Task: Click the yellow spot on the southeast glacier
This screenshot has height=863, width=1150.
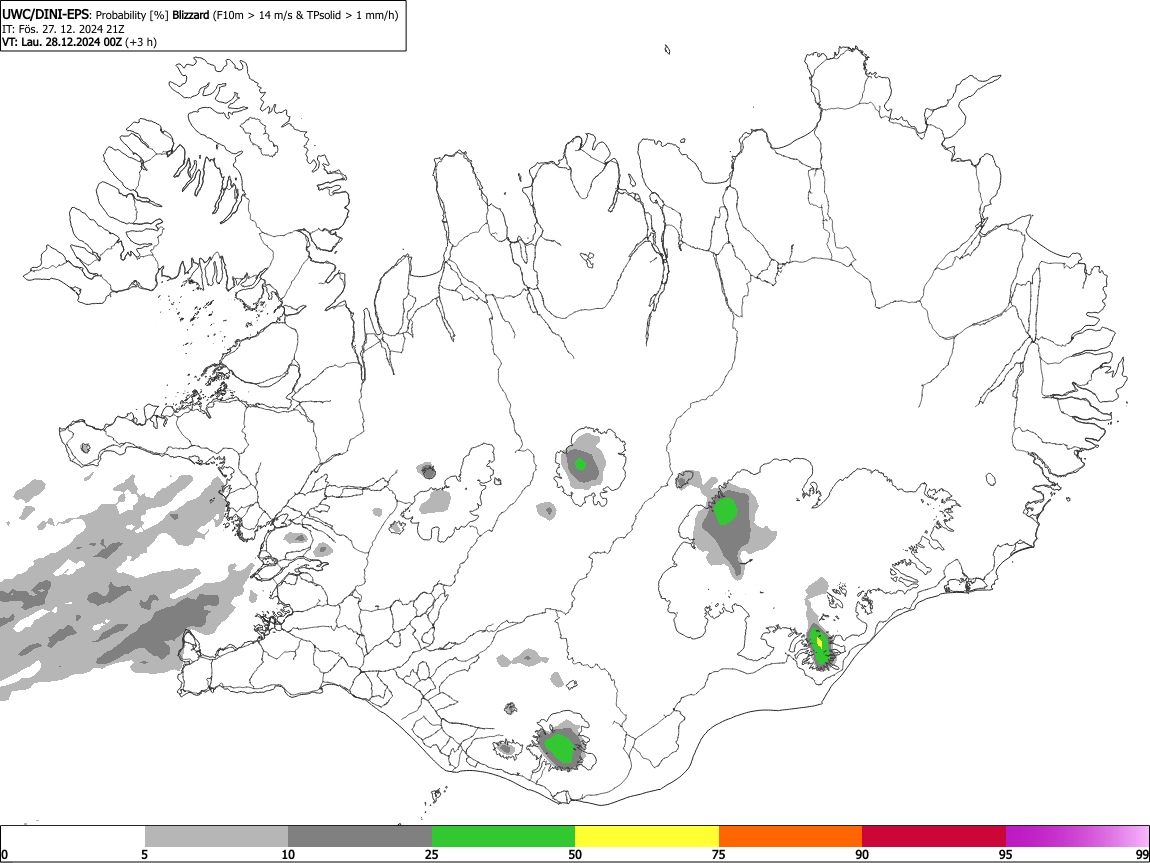Action: pos(819,642)
